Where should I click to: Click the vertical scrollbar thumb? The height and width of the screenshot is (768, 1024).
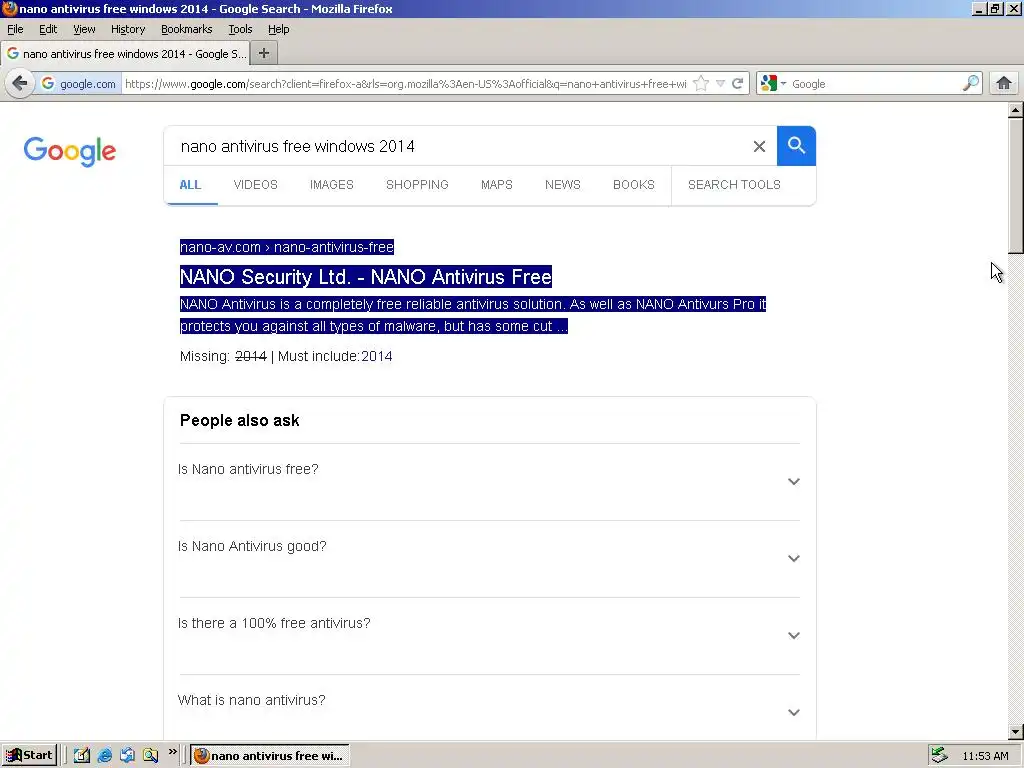pyautogui.click(x=1016, y=185)
